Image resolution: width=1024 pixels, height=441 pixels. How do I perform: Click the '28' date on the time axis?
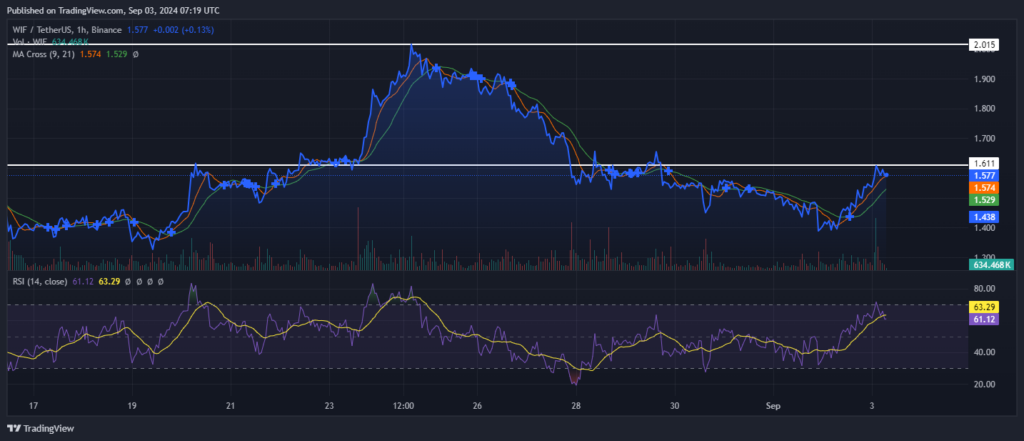tap(576, 406)
